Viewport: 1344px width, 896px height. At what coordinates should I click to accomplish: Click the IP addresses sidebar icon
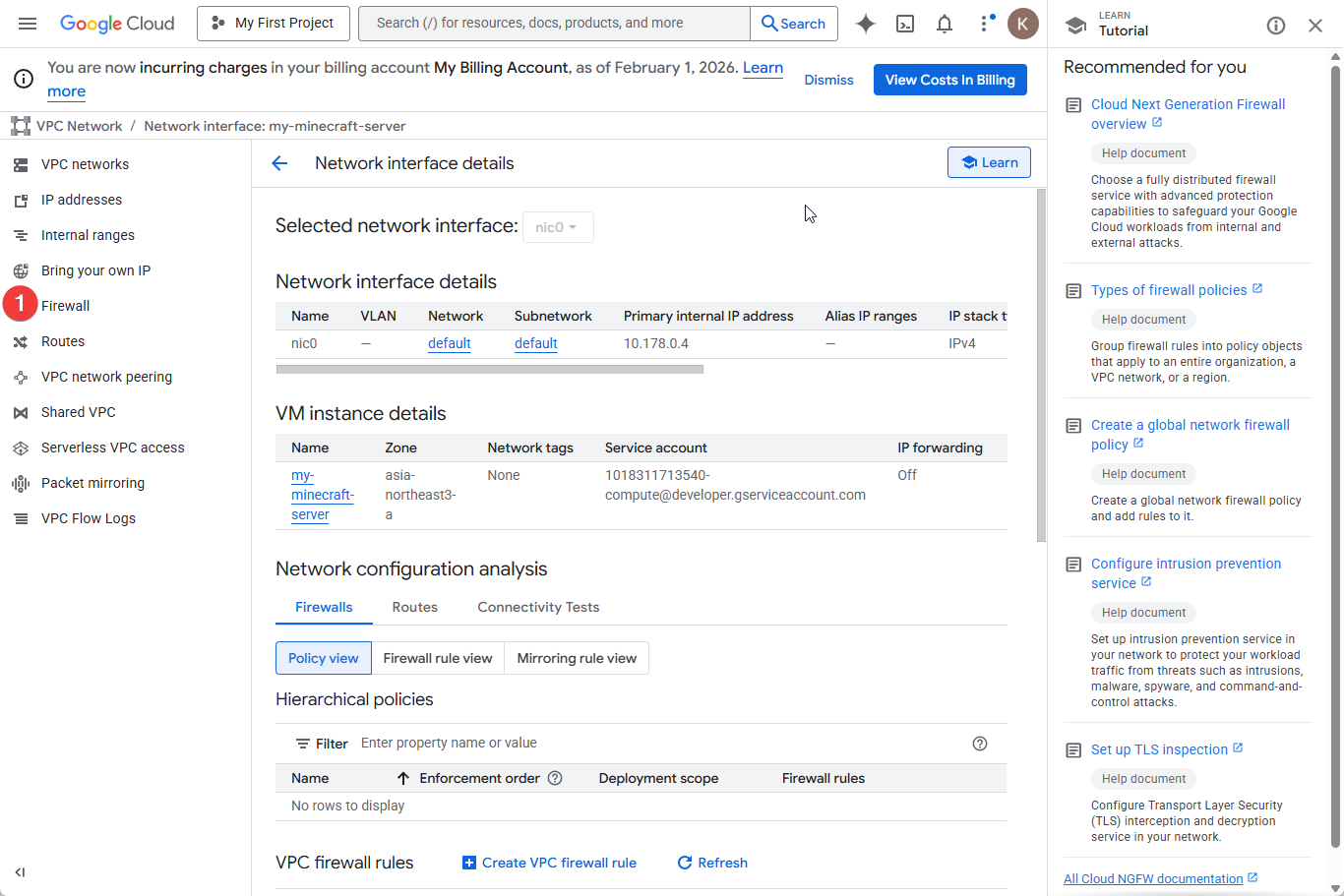click(x=21, y=200)
